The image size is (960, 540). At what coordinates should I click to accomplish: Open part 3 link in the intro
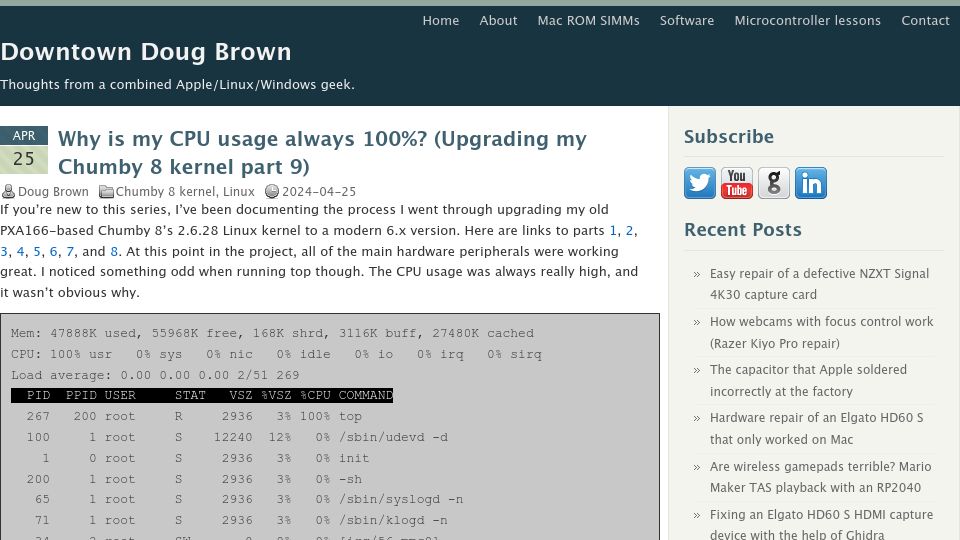tap(4, 252)
